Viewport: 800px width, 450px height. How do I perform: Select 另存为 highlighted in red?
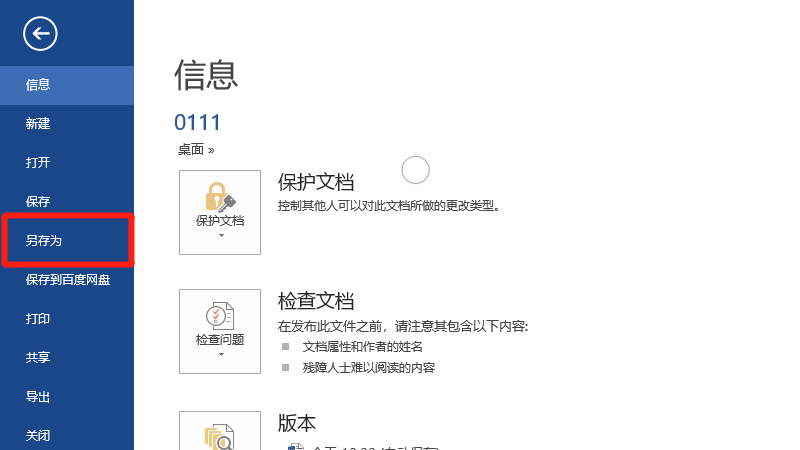coord(44,241)
